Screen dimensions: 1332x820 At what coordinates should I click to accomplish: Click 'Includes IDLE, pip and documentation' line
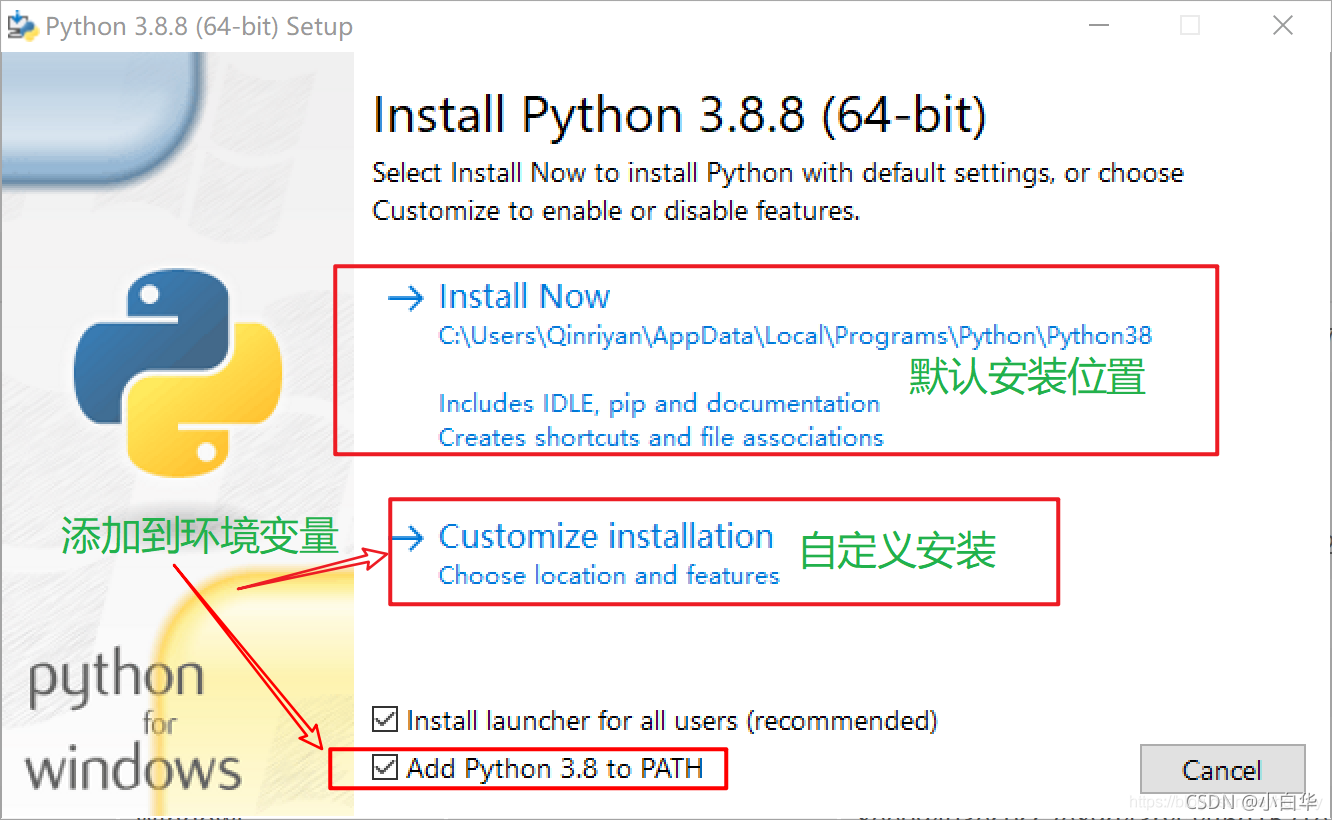tap(659, 403)
